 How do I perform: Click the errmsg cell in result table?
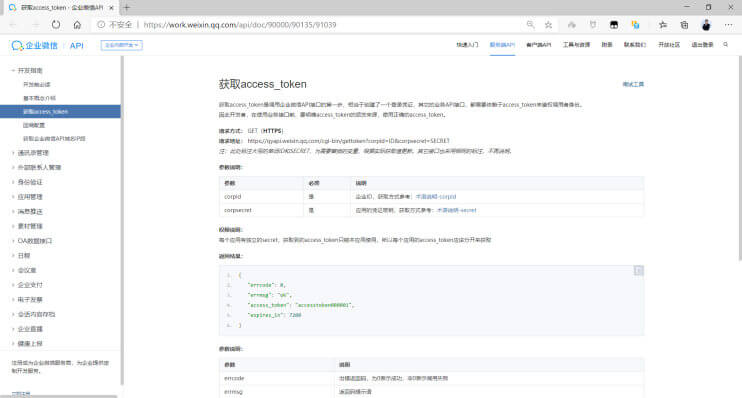[x=276, y=392]
